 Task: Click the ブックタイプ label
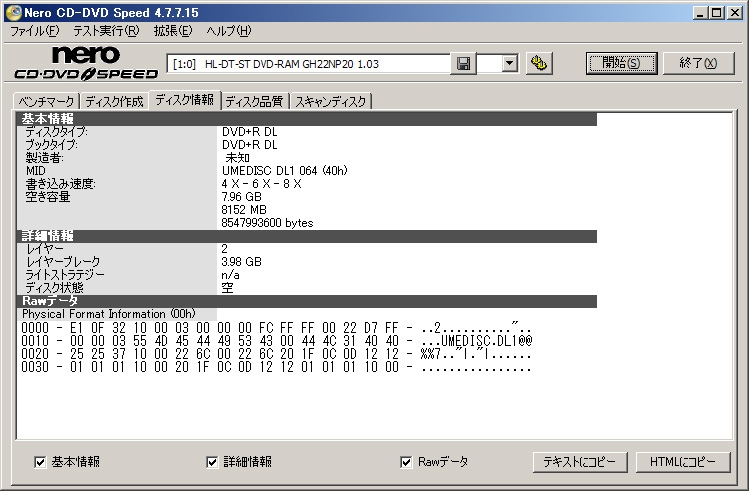(51, 145)
